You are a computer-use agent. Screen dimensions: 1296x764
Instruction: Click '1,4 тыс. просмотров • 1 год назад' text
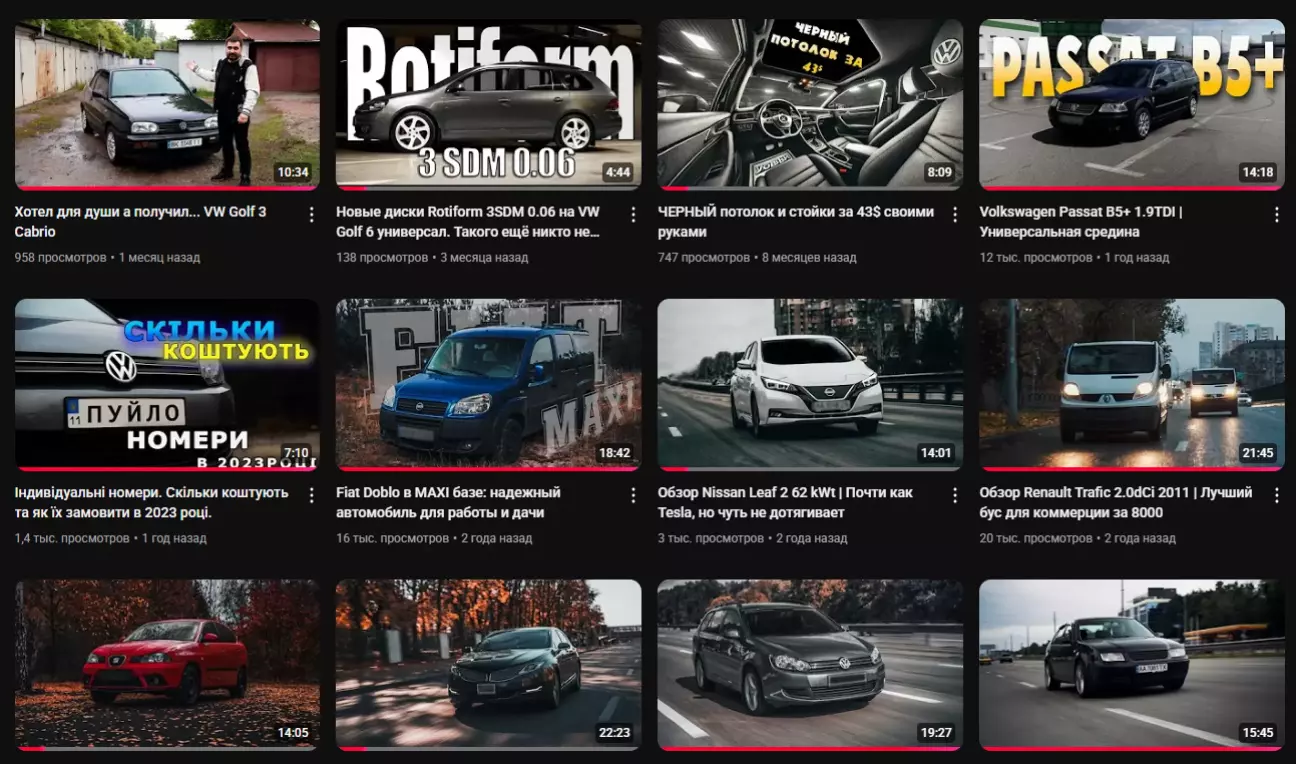pyautogui.click(x=110, y=539)
